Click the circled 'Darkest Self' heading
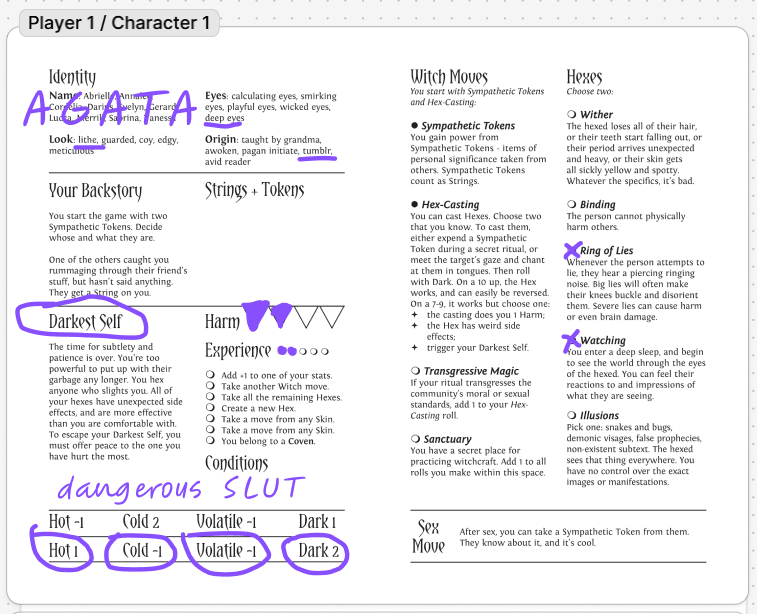The image size is (757, 614). [84, 322]
